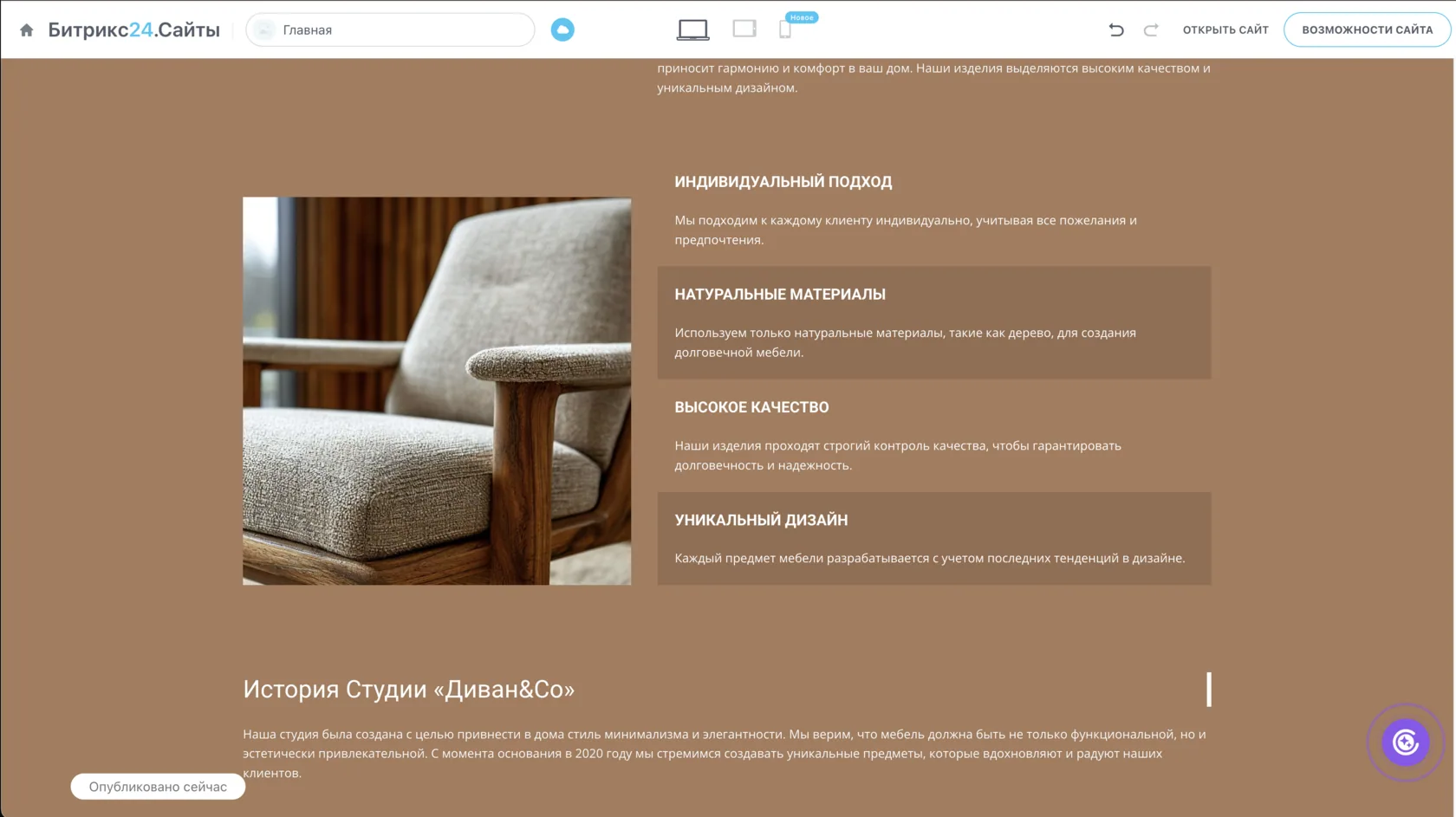Select the ВЫСОКОЕ КАЧЕСТВО heading
Viewport: 1456px width, 817px height.
[751, 407]
